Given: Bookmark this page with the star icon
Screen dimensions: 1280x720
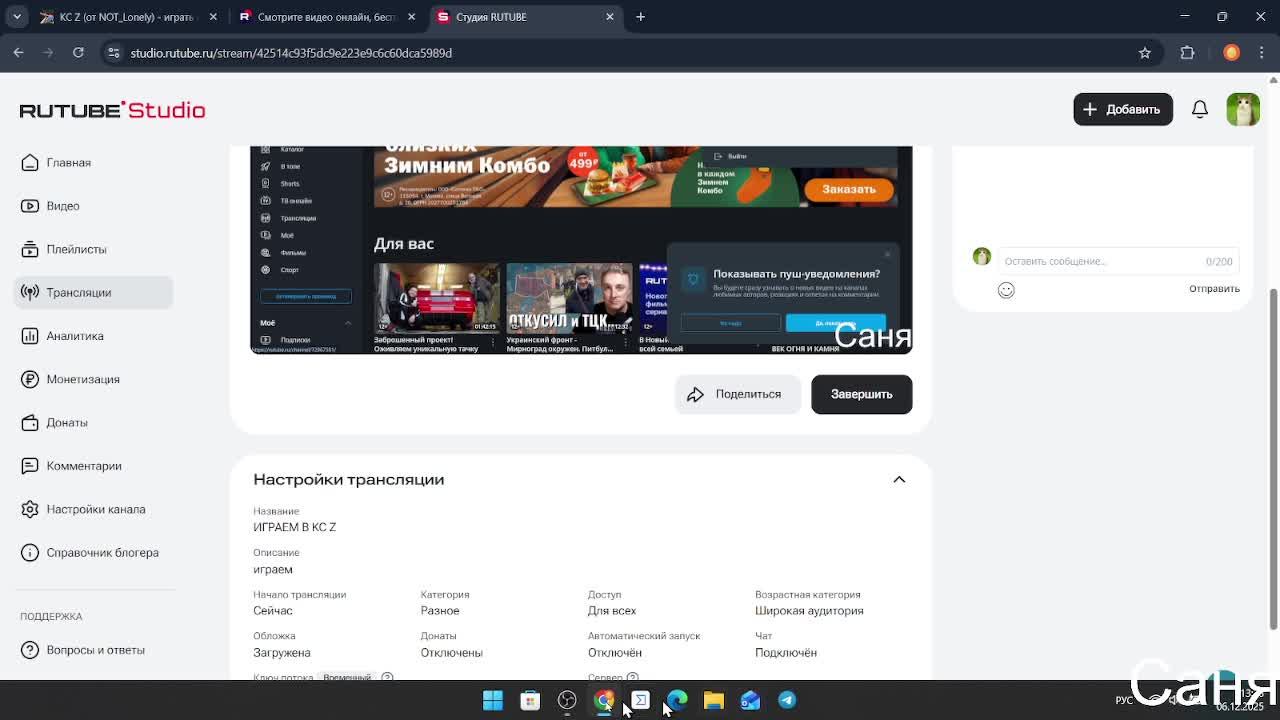Looking at the screenshot, I should 1145,53.
